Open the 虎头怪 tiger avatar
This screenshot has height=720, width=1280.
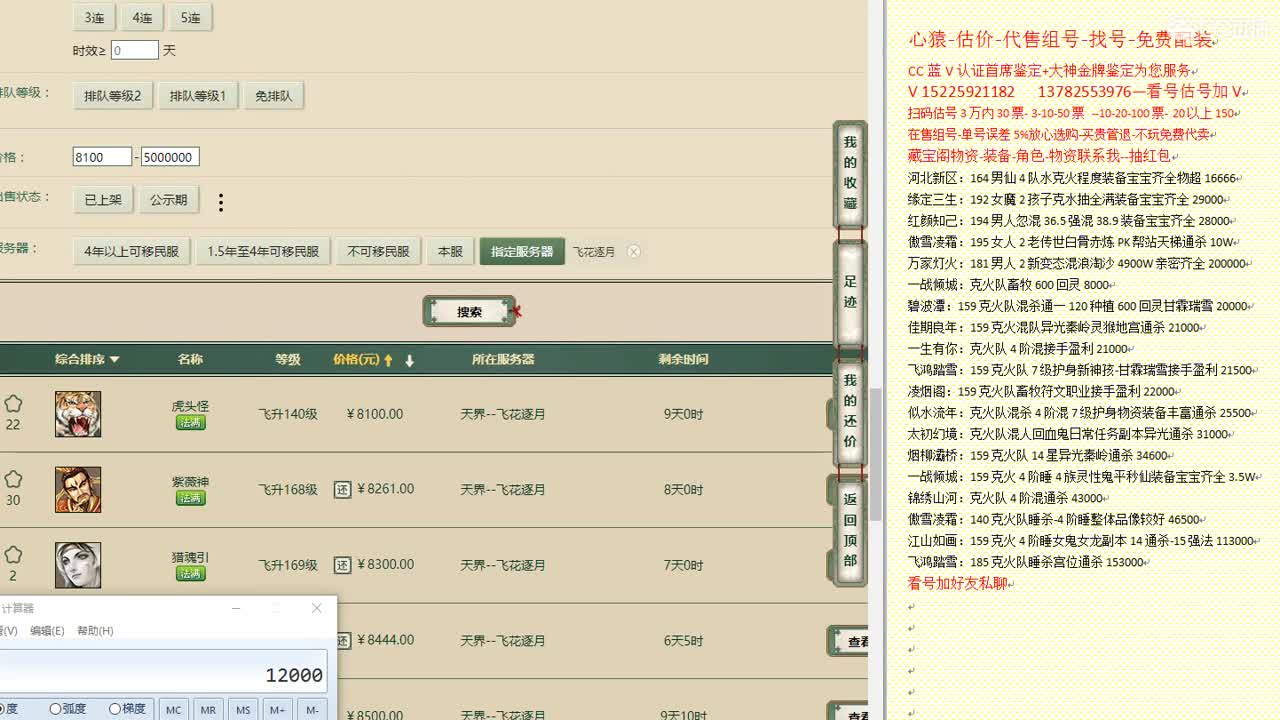click(78, 414)
